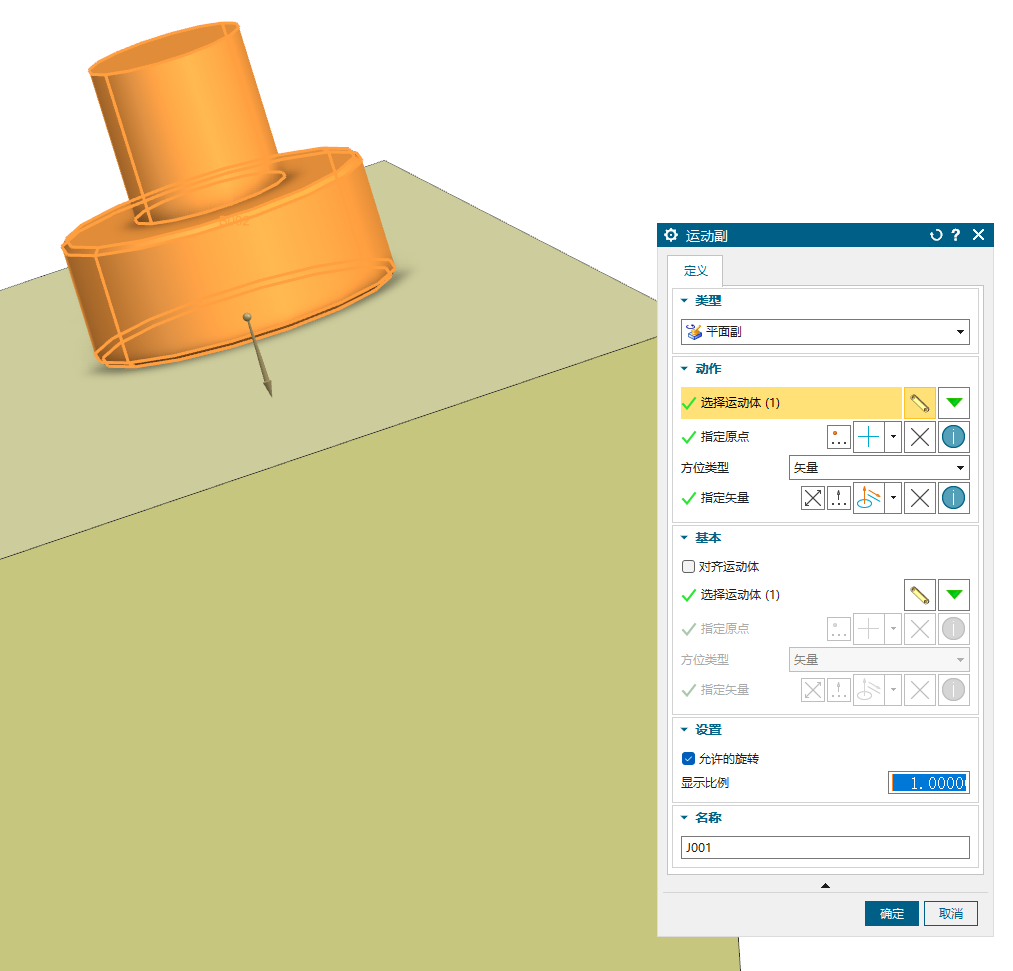Open the point dialog icon beside 动作 指定原点
Image resolution: width=1013 pixels, height=971 pixels.
coord(839,437)
